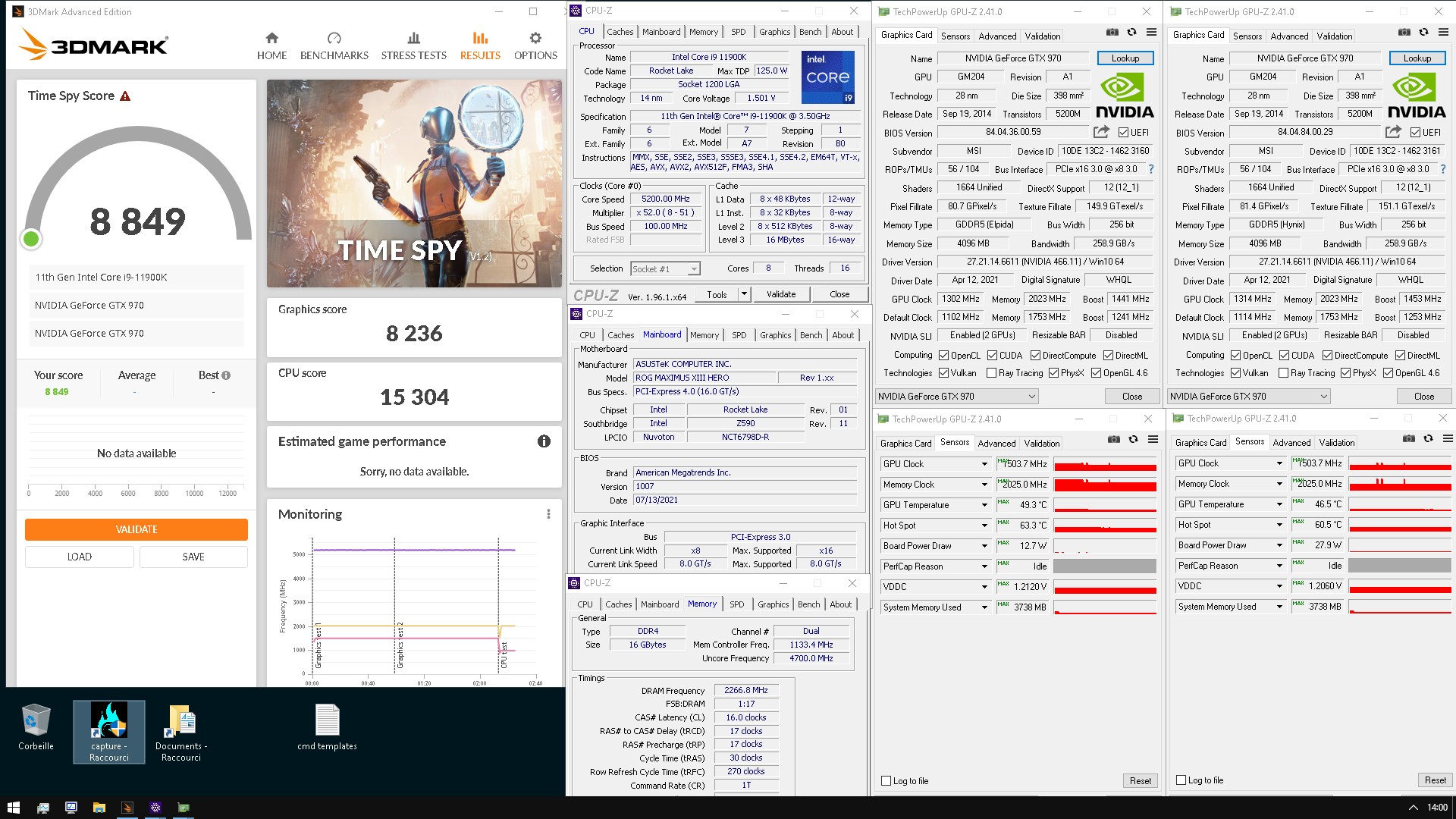Open 3DMark BENCHMARKS icon

[x=334, y=38]
